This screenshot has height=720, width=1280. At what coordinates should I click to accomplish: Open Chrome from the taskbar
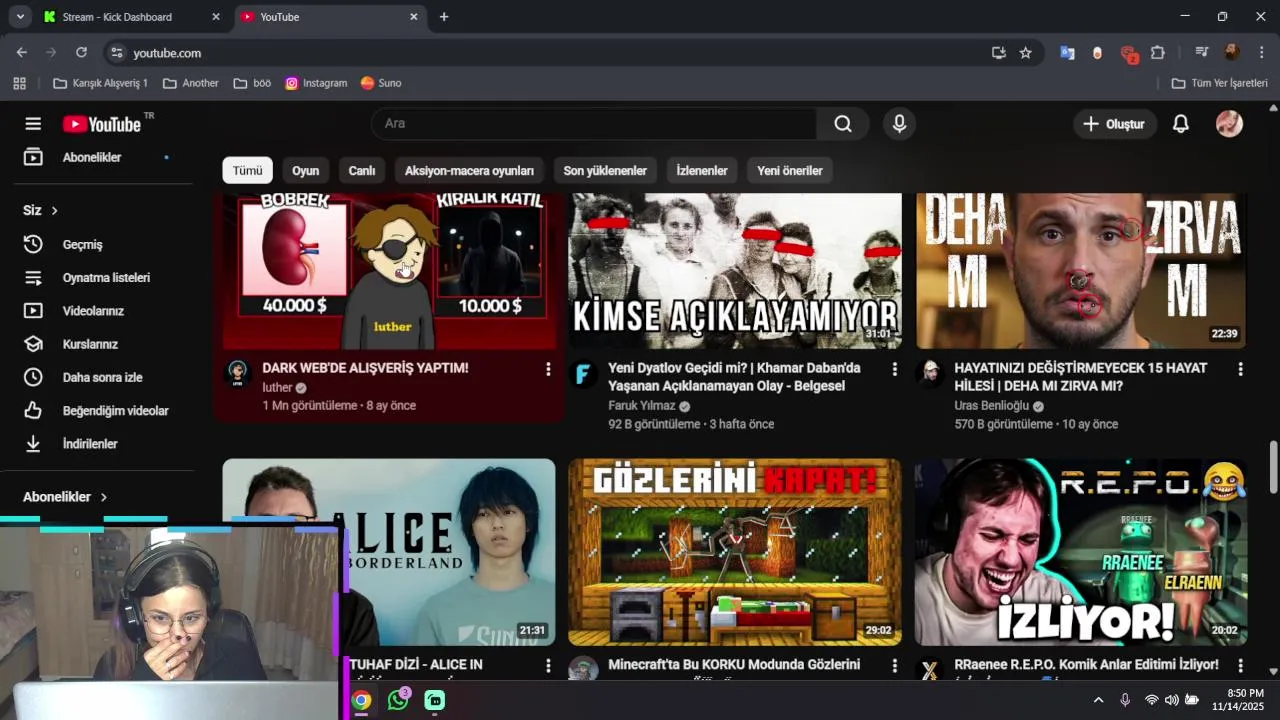(361, 700)
